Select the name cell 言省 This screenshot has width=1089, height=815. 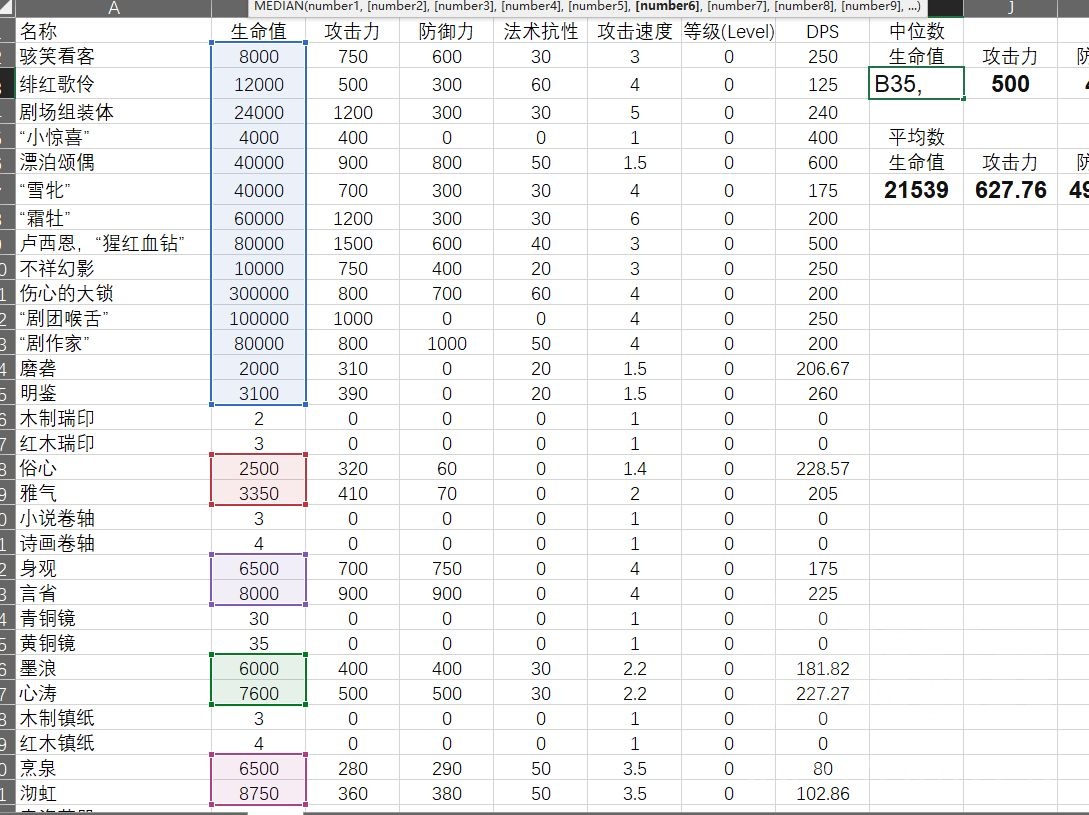[x=114, y=593]
